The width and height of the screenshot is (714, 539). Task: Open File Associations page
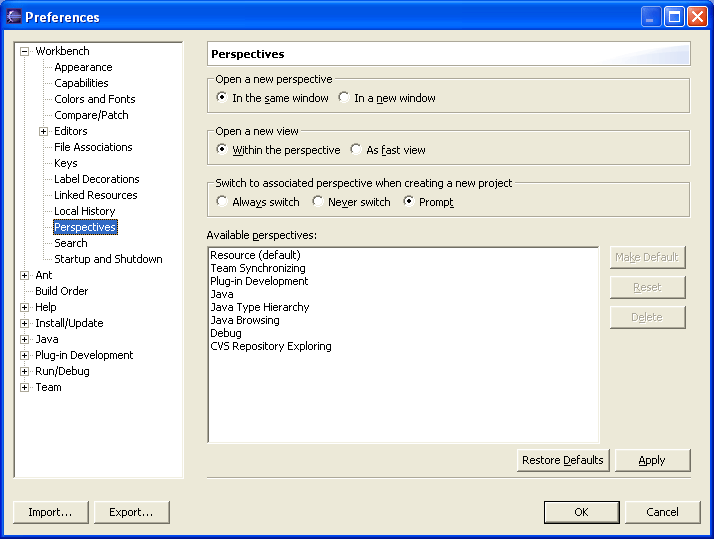click(93, 147)
